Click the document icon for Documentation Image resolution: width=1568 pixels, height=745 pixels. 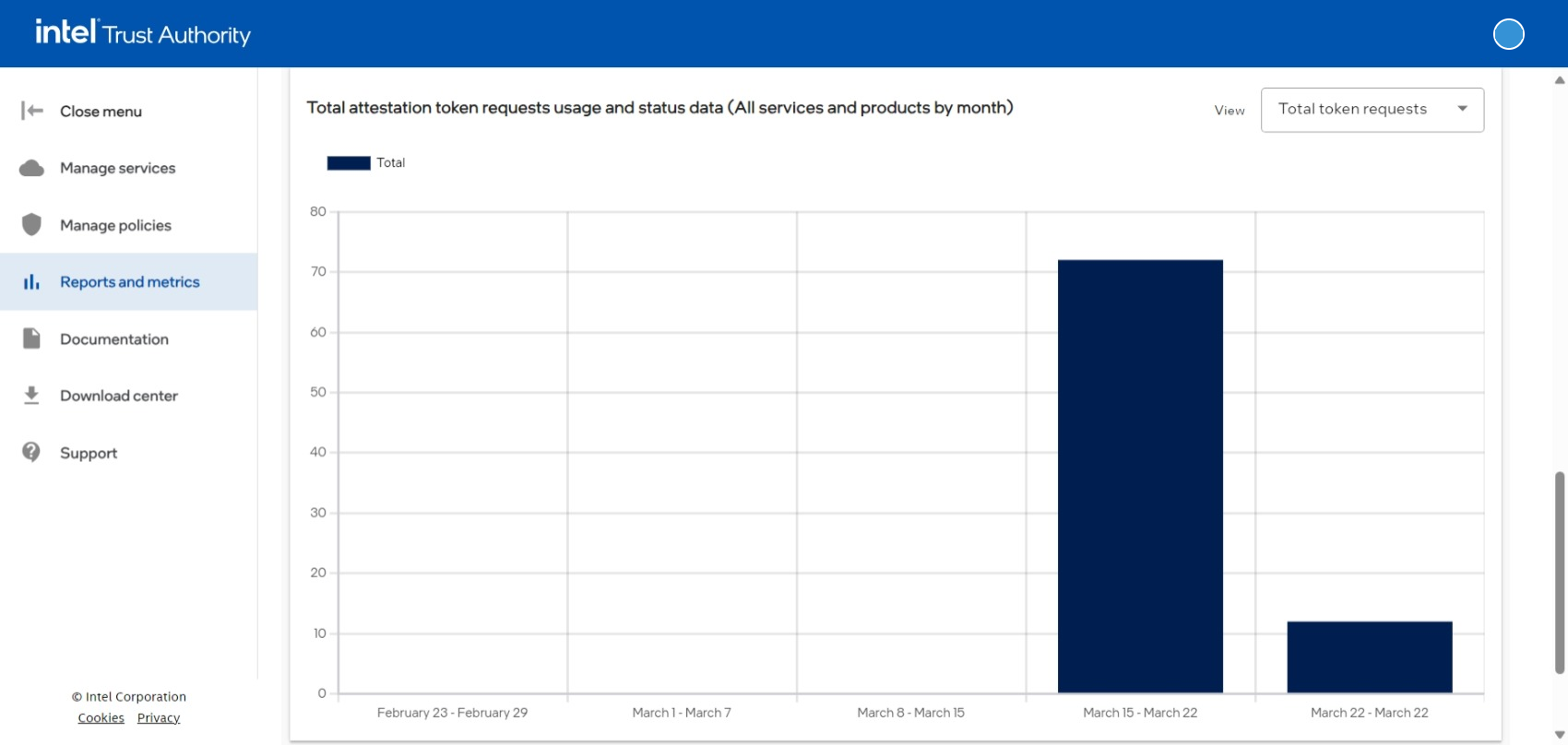click(31, 338)
